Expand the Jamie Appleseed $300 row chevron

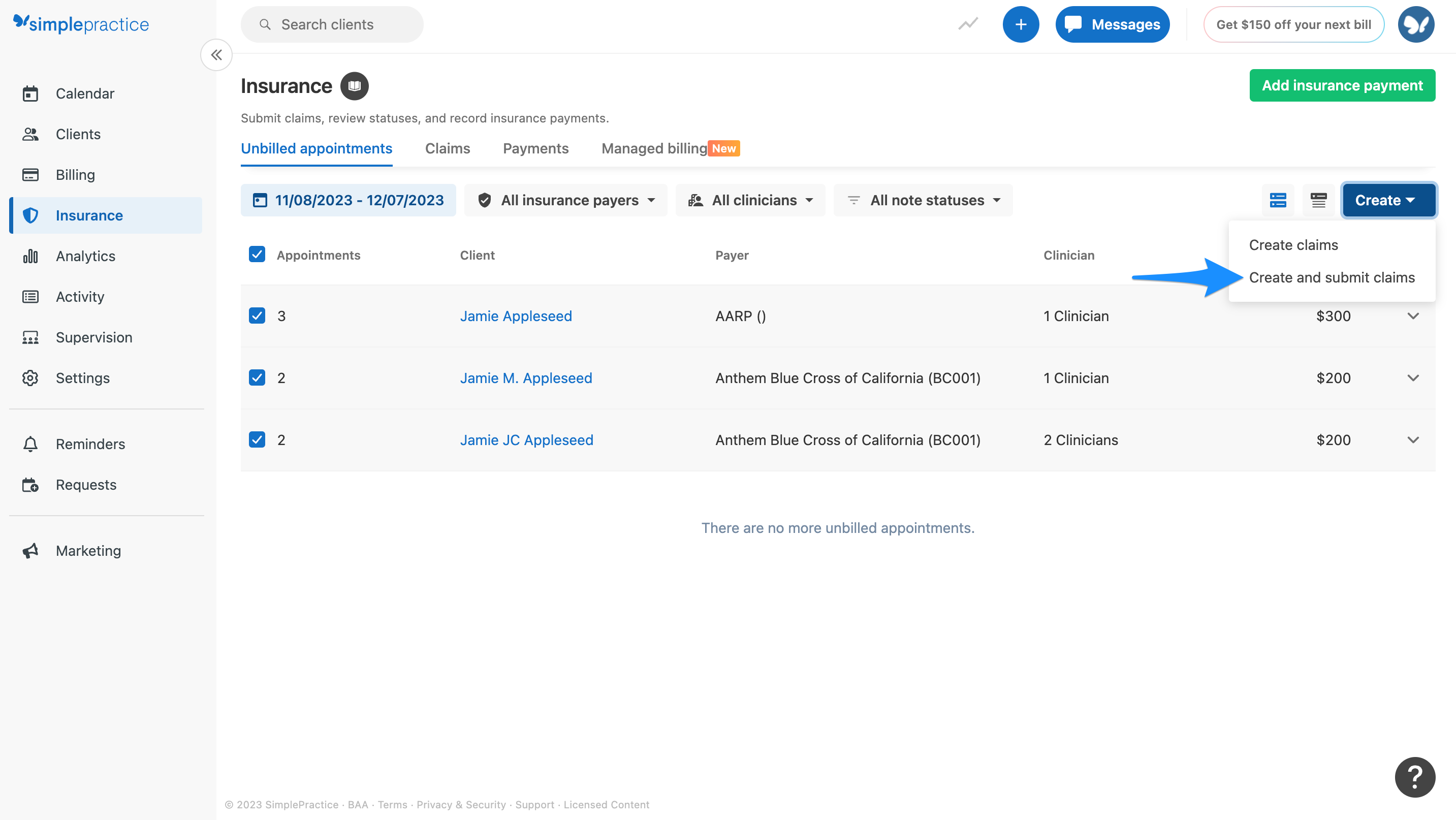(x=1413, y=316)
